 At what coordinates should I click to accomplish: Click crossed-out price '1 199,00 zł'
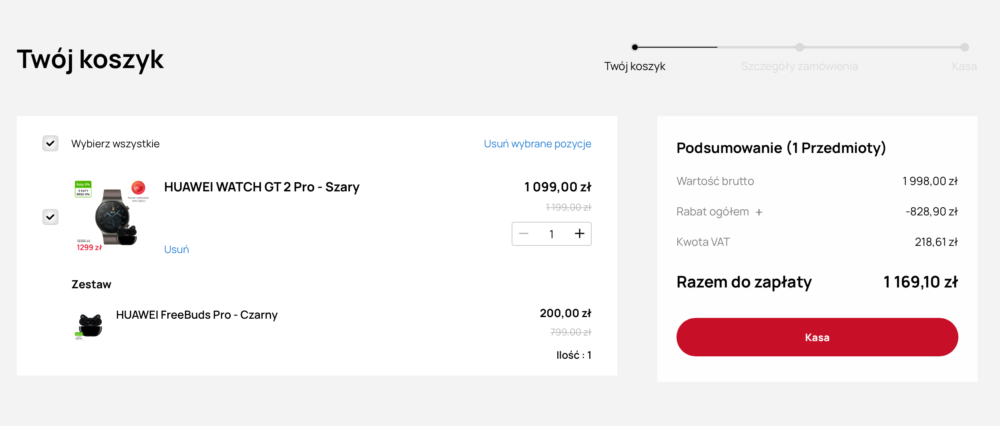(x=568, y=207)
